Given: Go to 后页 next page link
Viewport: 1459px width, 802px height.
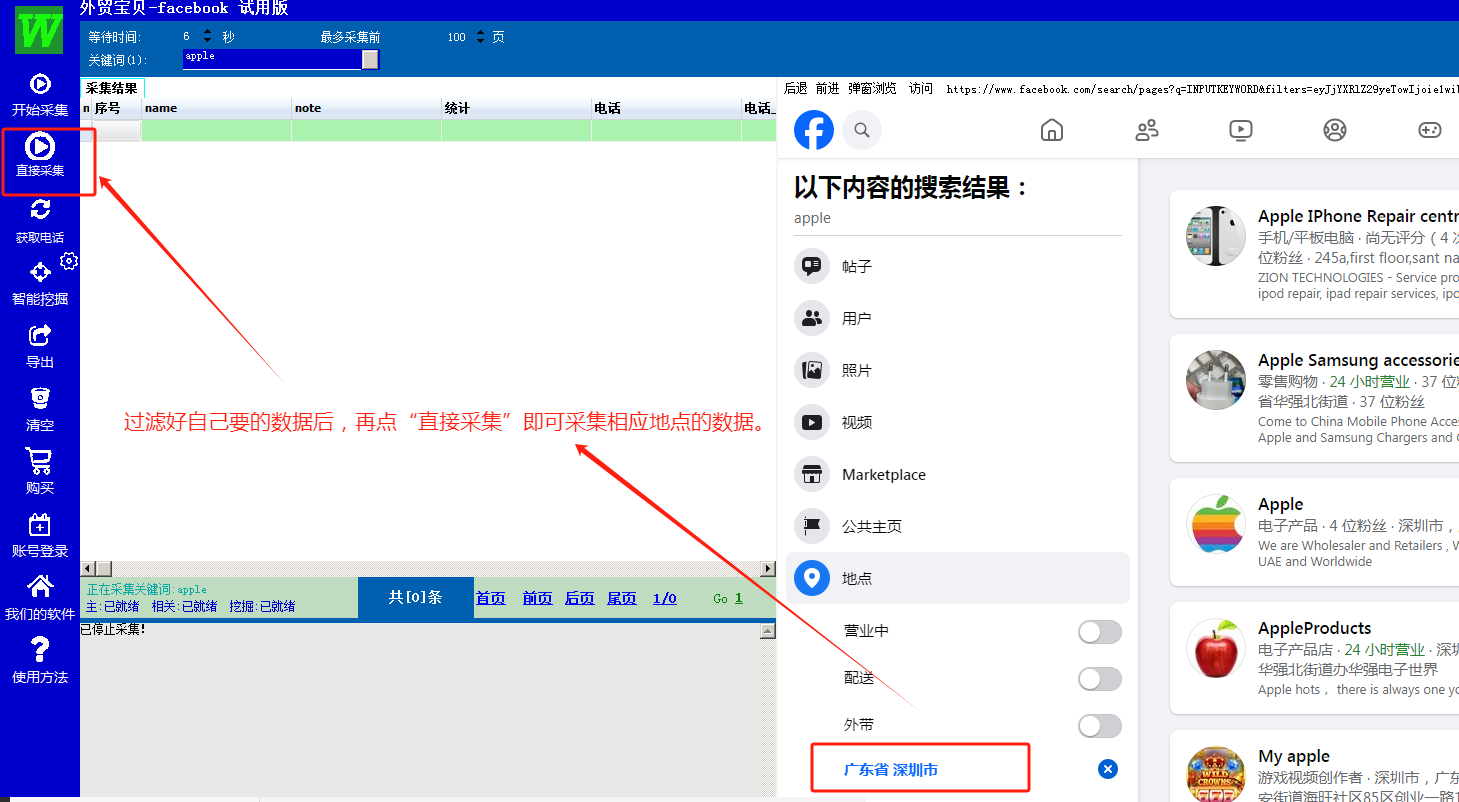Looking at the screenshot, I should pos(580,598).
